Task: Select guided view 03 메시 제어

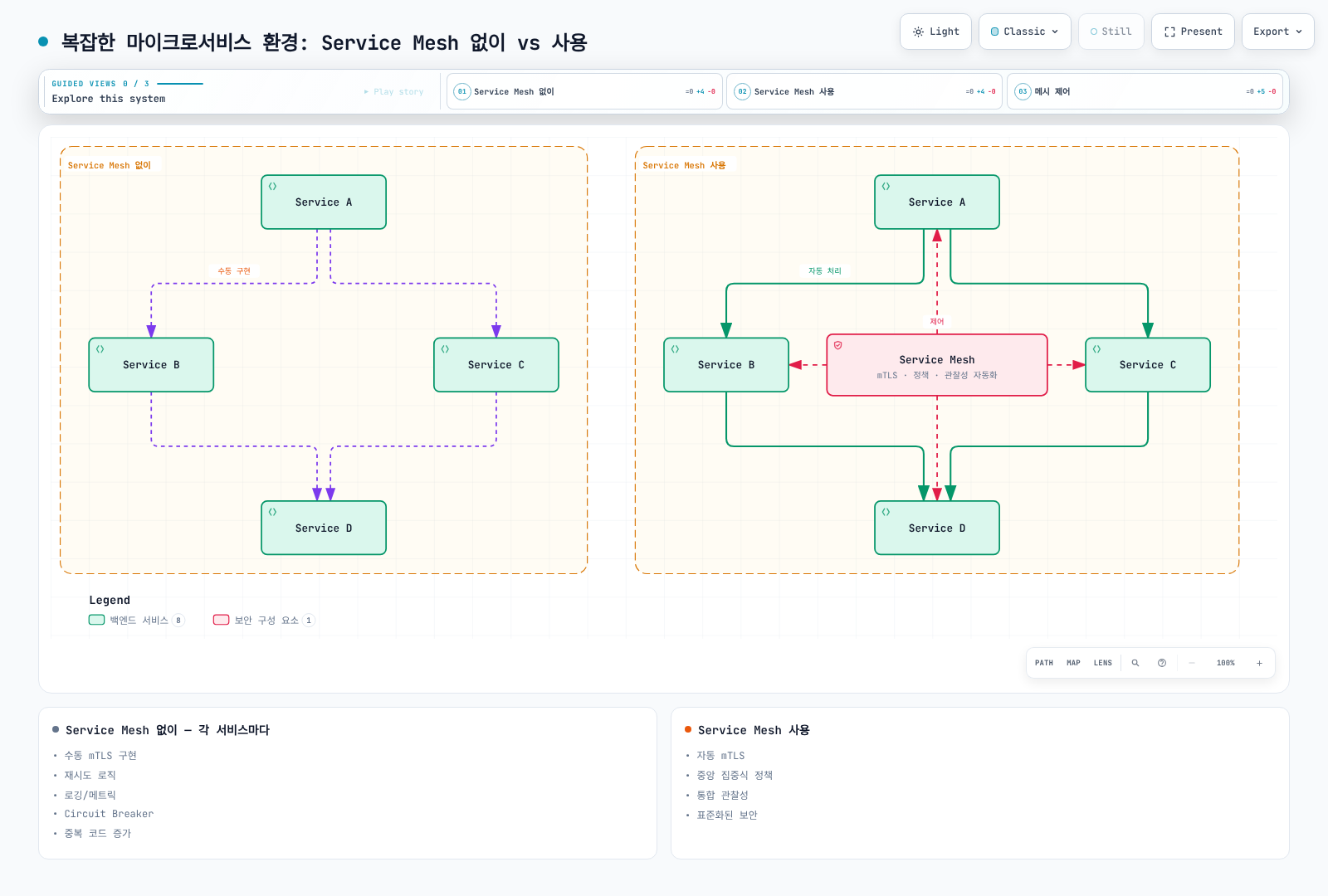Action: (x=1145, y=91)
